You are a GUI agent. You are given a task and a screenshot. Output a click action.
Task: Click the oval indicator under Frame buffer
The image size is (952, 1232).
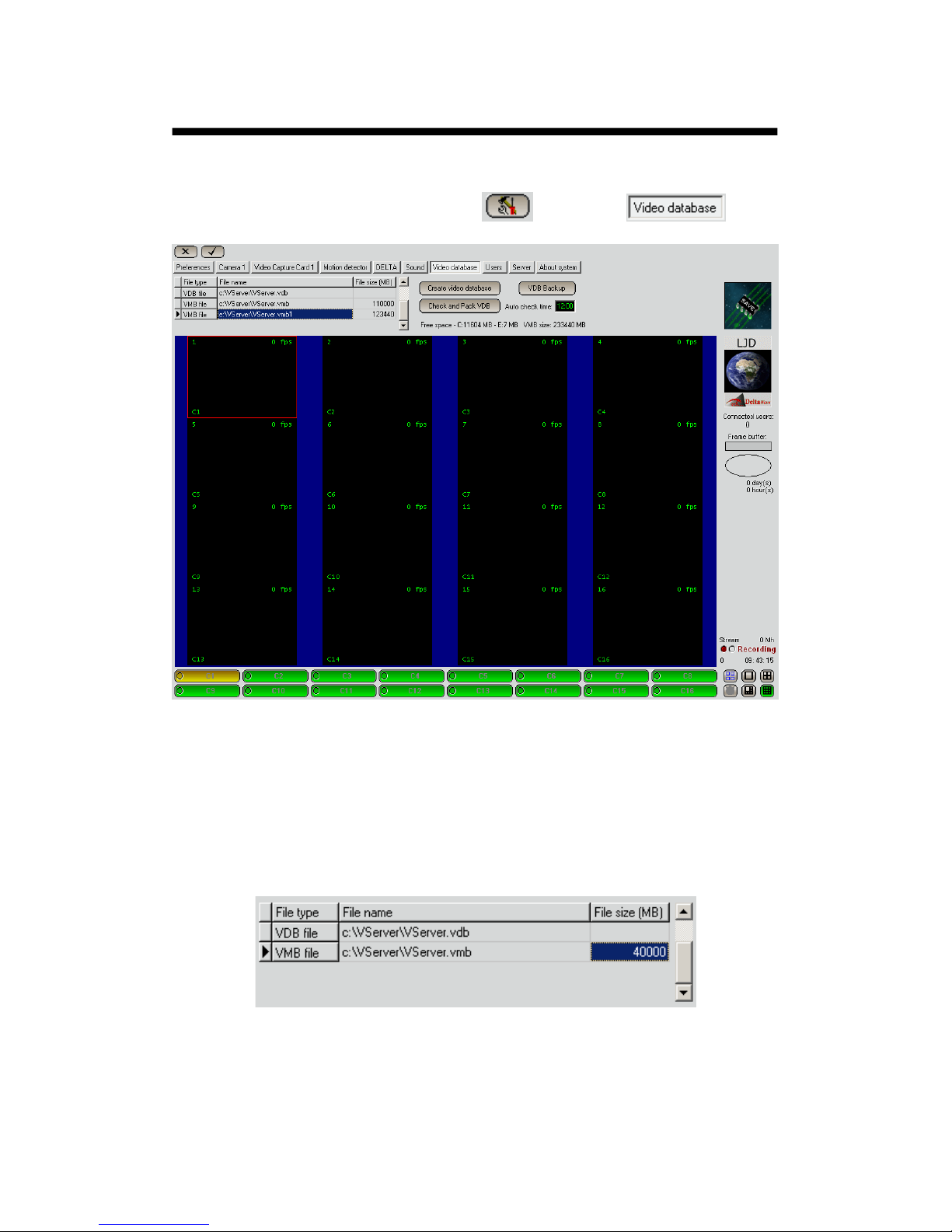[748, 466]
